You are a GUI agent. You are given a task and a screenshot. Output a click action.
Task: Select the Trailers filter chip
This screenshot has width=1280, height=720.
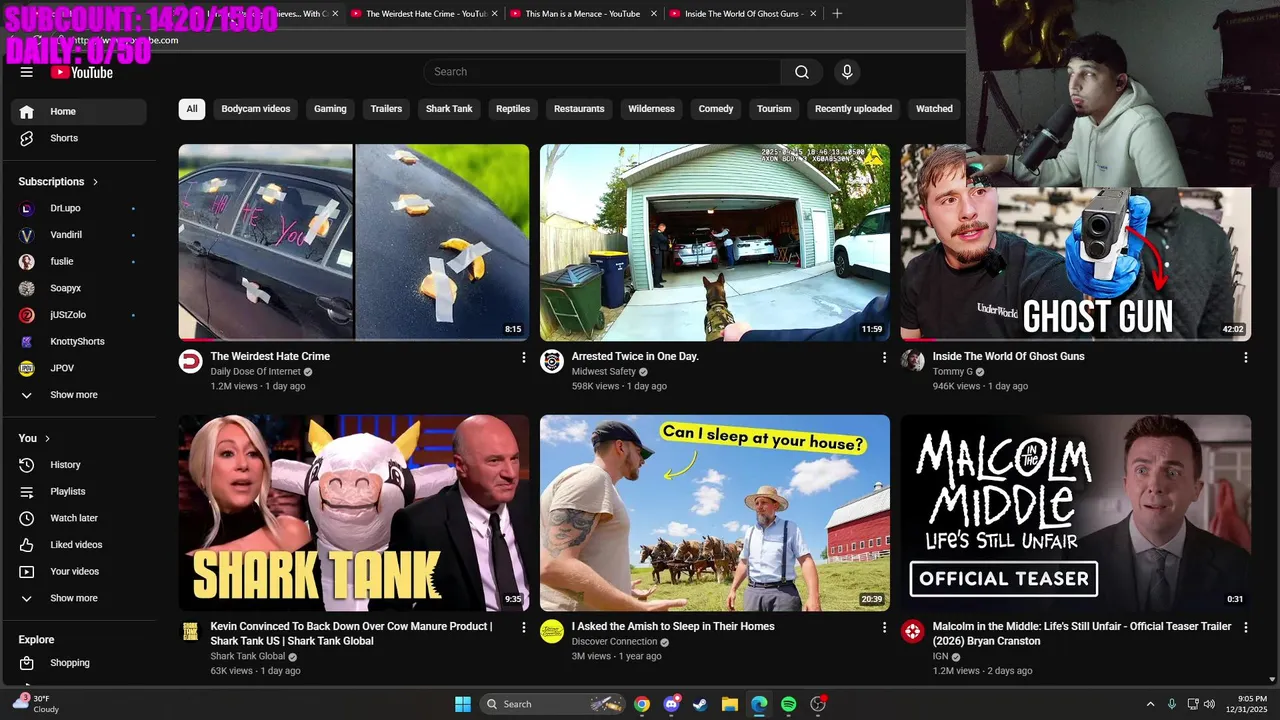(386, 109)
